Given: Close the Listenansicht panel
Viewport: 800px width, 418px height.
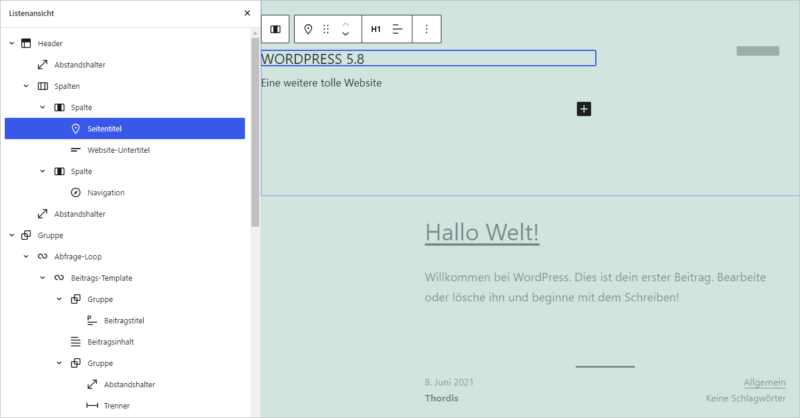Looking at the screenshot, I should (247, 13).
